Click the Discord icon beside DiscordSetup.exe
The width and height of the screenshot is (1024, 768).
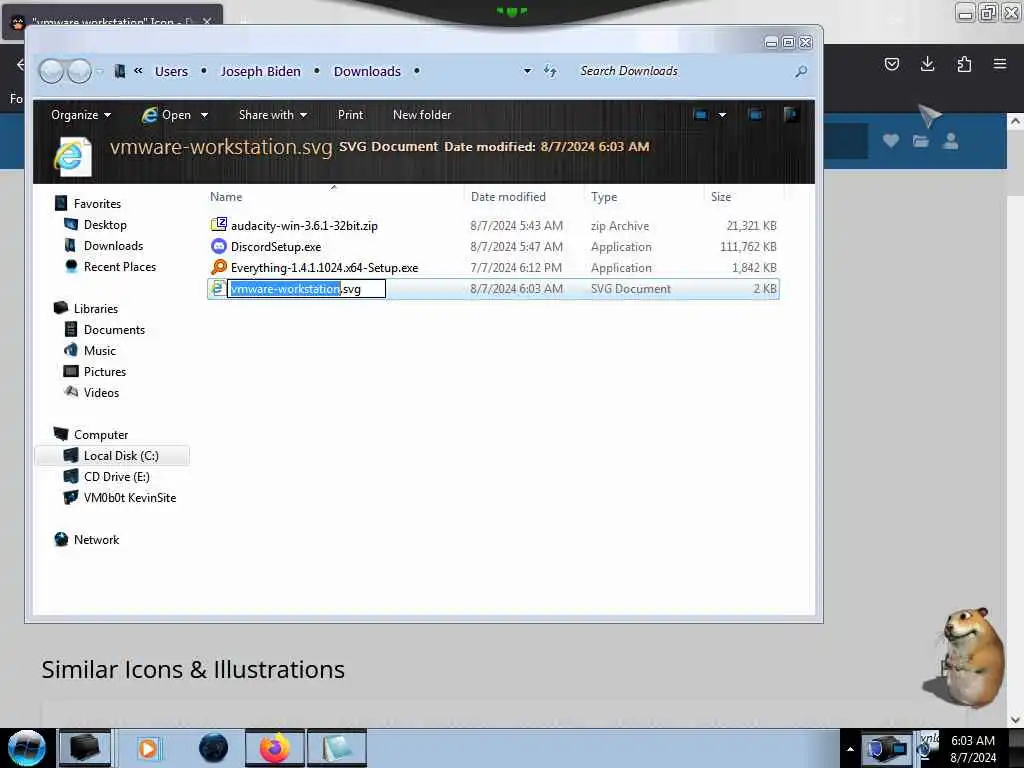pyautogui.click(x=219, y=246)
